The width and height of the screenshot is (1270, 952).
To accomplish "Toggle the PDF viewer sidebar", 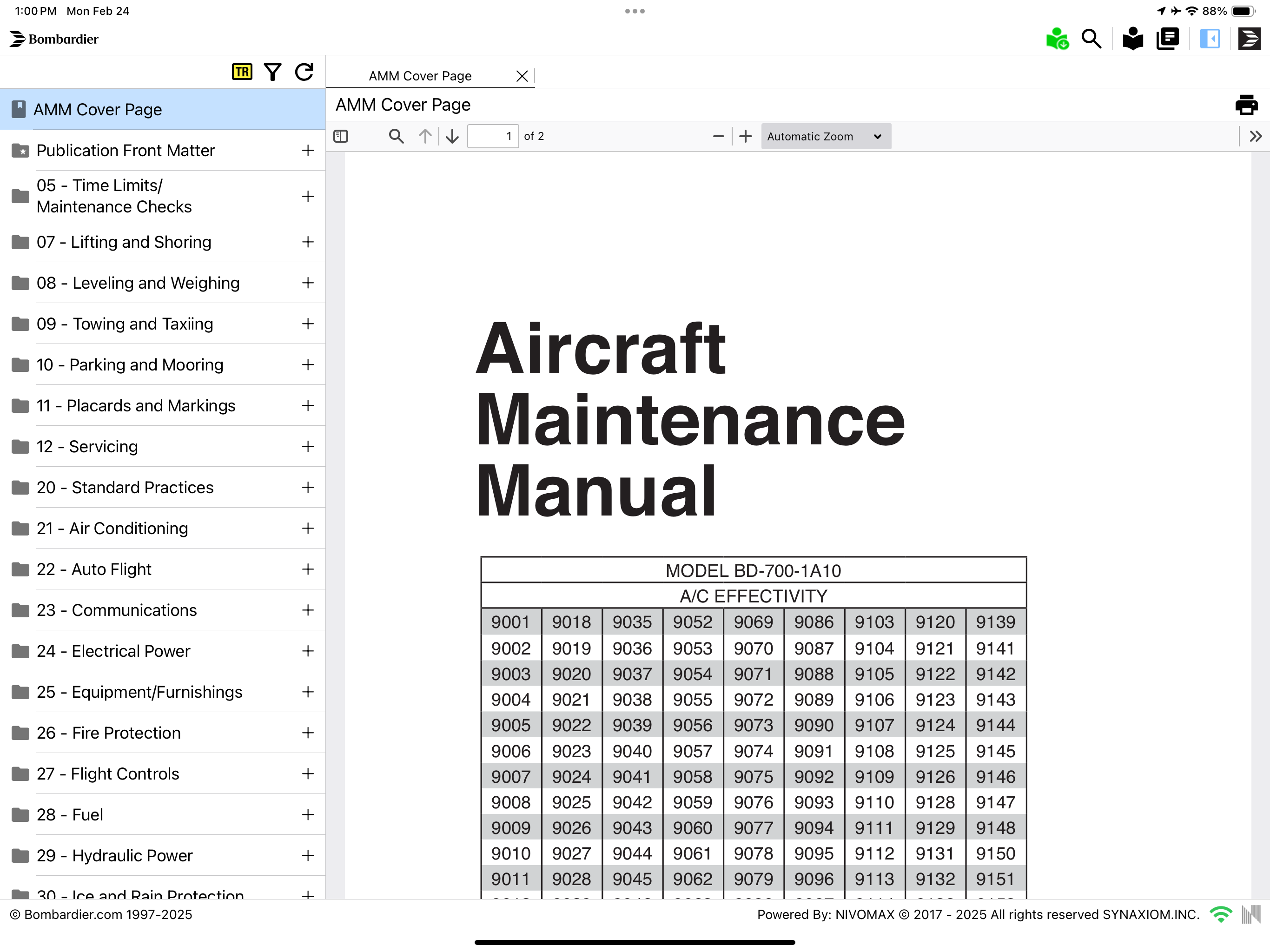I will click(341, 136).
